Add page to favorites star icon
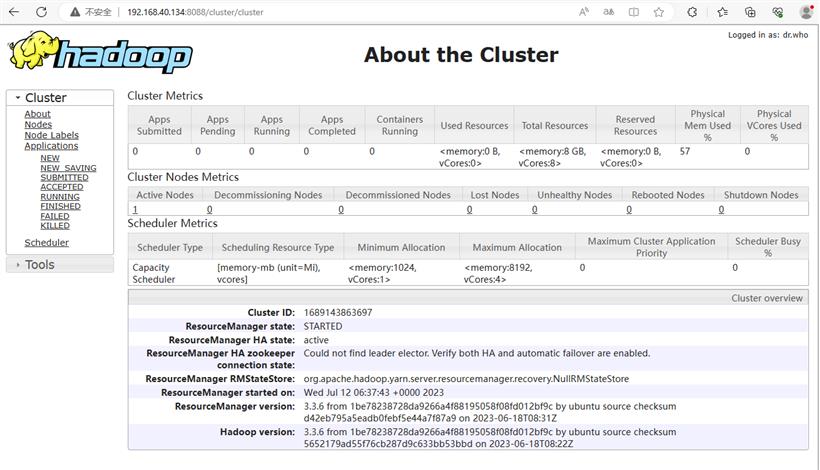Viewport: 820px width, 470px height. [658, 12]
